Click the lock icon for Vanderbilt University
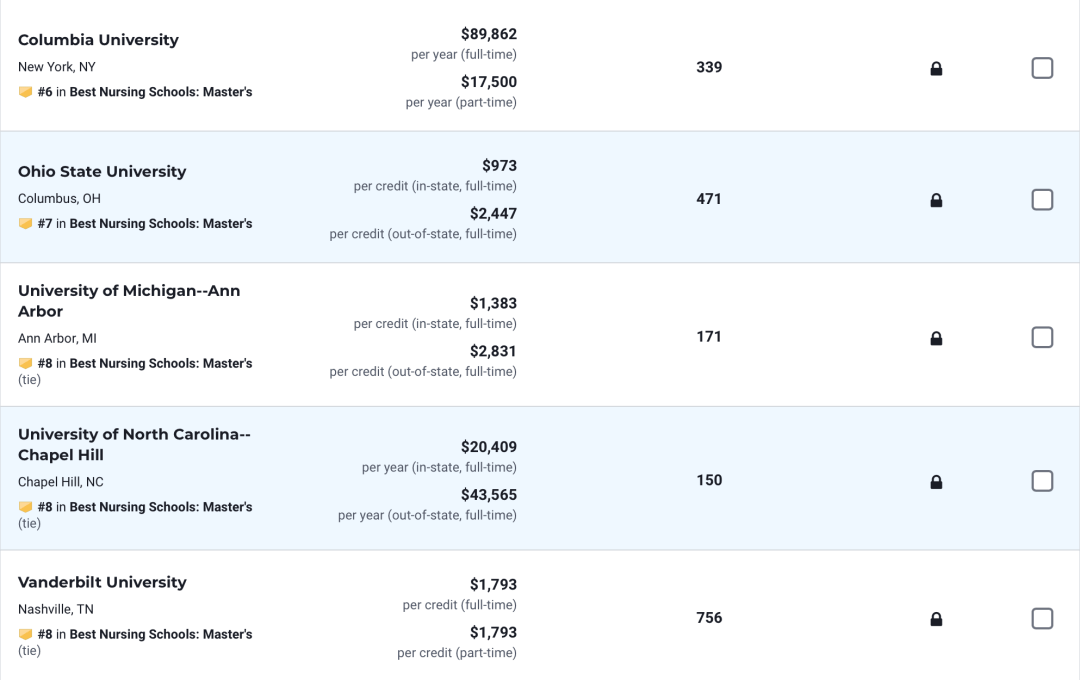 click(x=936, y=619)
